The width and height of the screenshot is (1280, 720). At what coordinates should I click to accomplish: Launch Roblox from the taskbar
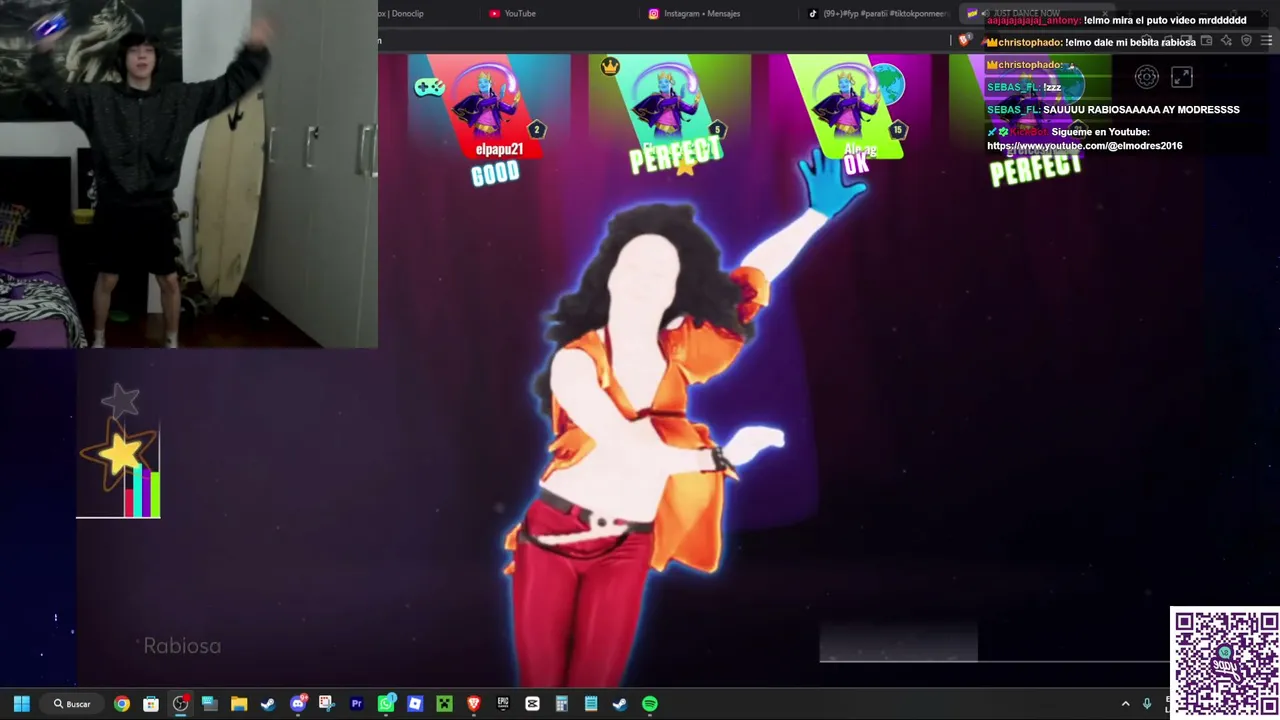click(415, 704)
